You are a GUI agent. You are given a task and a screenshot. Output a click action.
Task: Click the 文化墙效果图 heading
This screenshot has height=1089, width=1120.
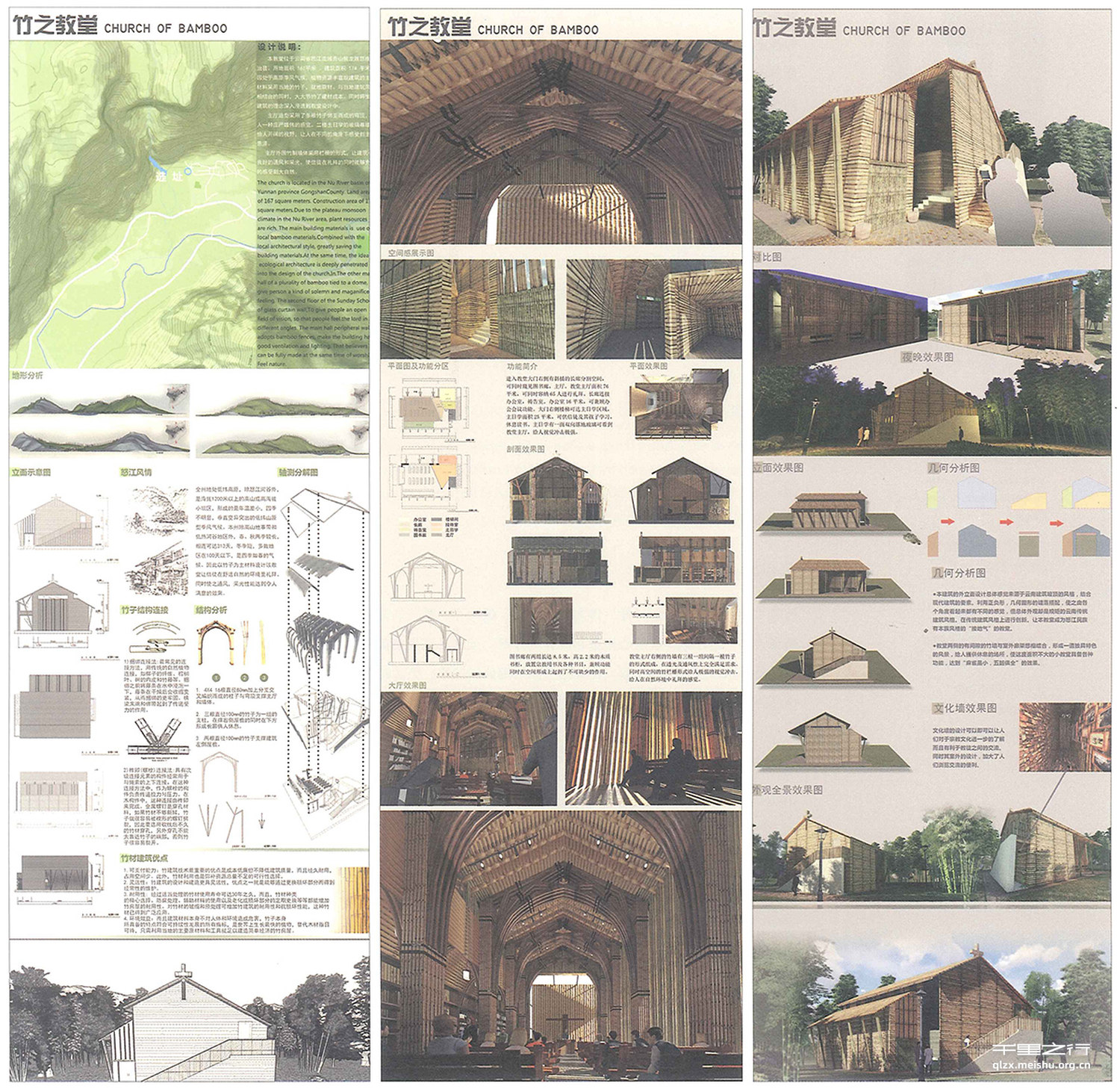963,707
